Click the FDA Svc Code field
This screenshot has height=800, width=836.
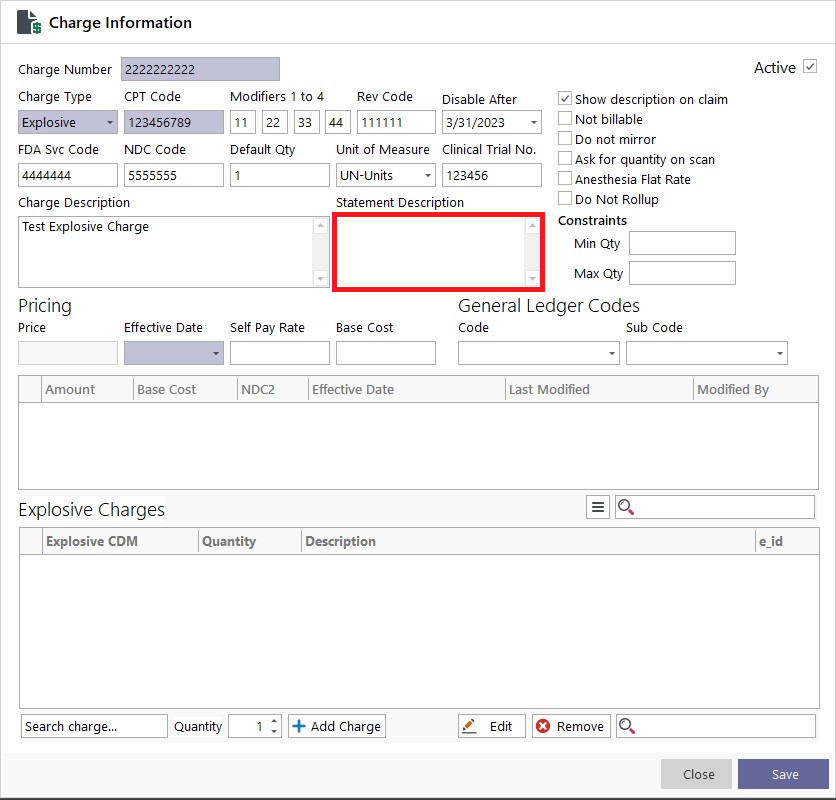click(68, 175)
